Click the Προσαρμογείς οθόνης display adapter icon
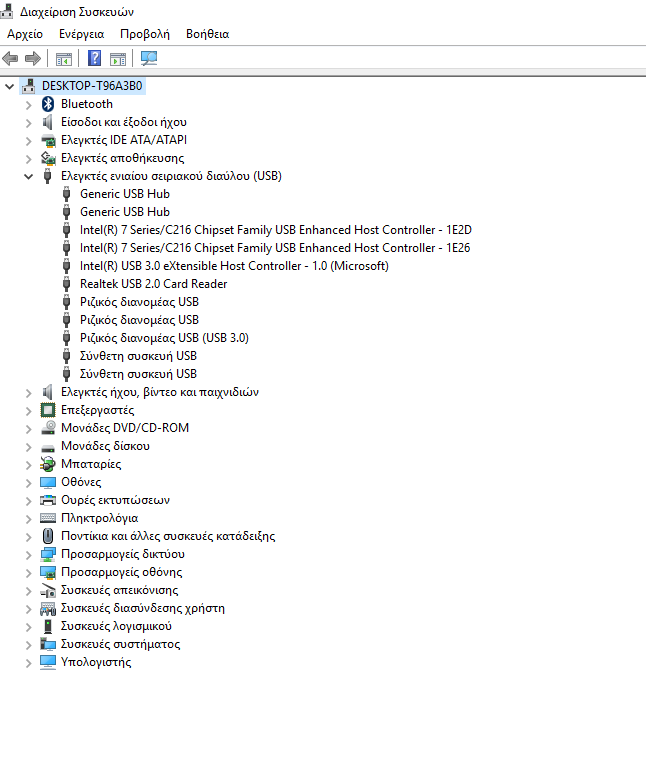 [48, 572]
